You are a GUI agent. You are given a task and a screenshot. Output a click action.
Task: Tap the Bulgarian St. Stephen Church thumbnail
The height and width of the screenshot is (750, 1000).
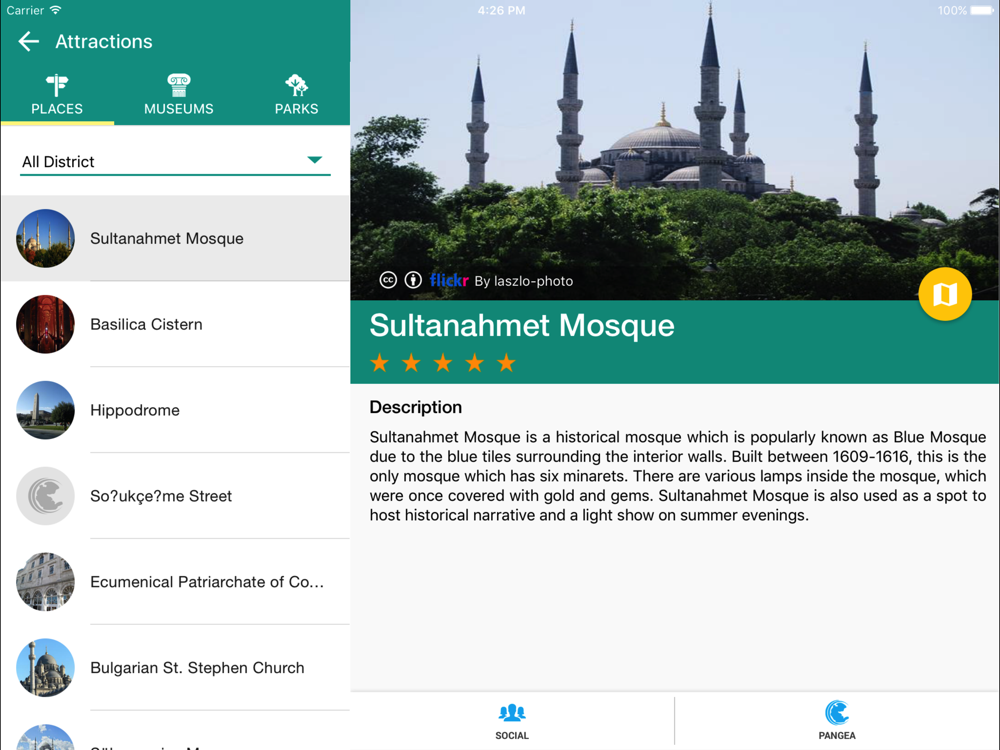click(x=45, y=668)
